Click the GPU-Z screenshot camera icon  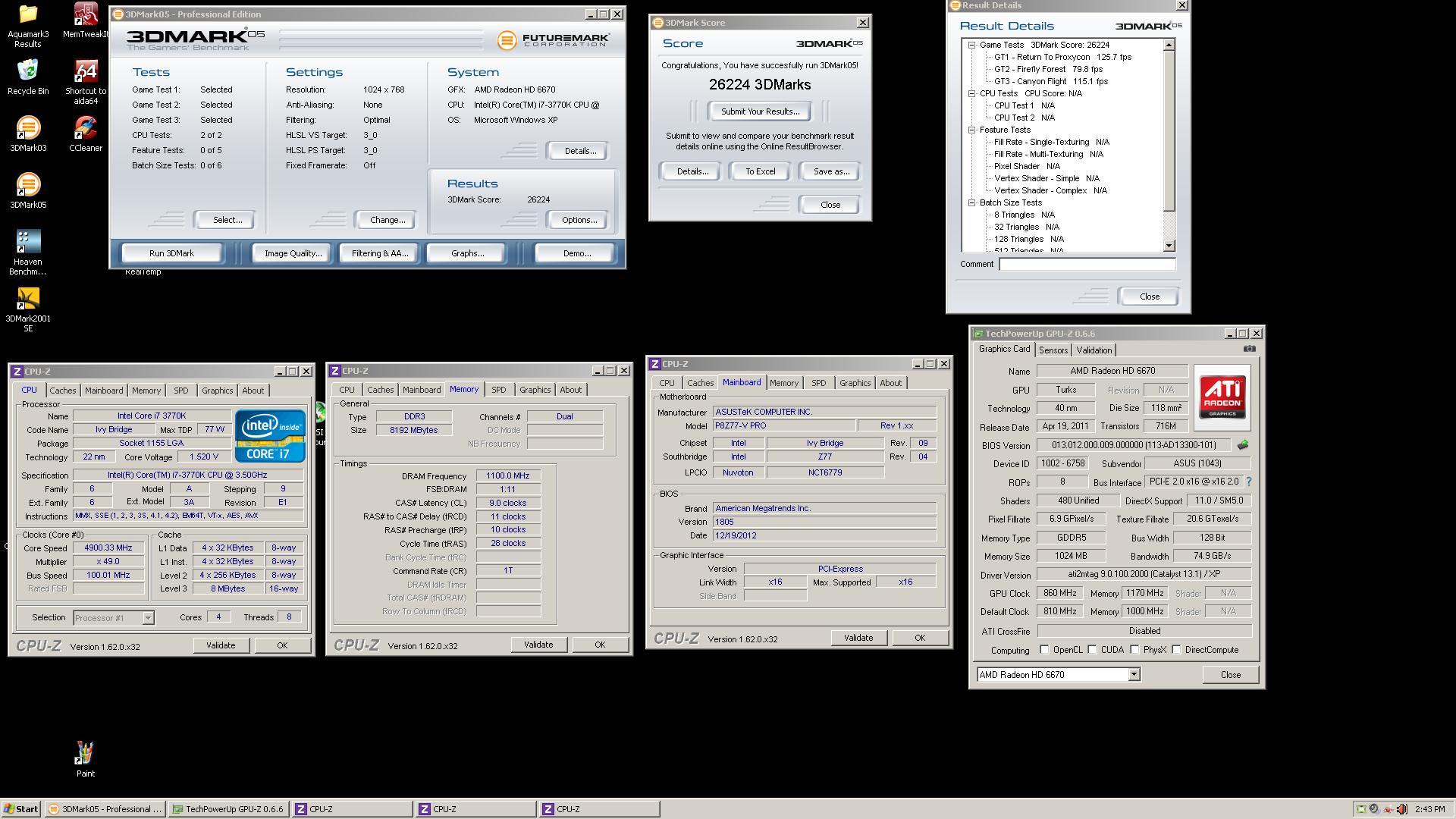(1249, 349)
